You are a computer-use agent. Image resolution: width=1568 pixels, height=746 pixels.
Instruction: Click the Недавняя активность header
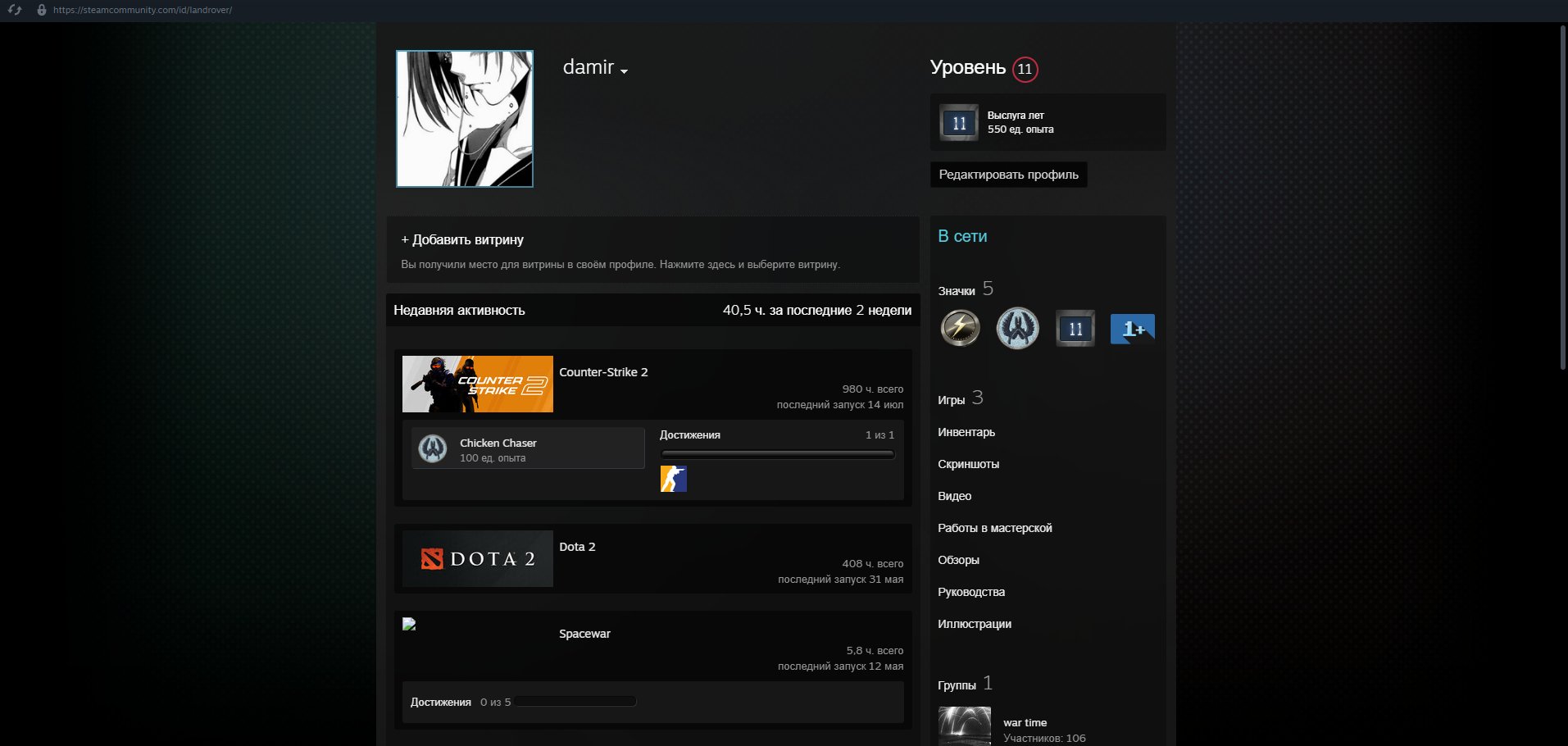[459, 310]
